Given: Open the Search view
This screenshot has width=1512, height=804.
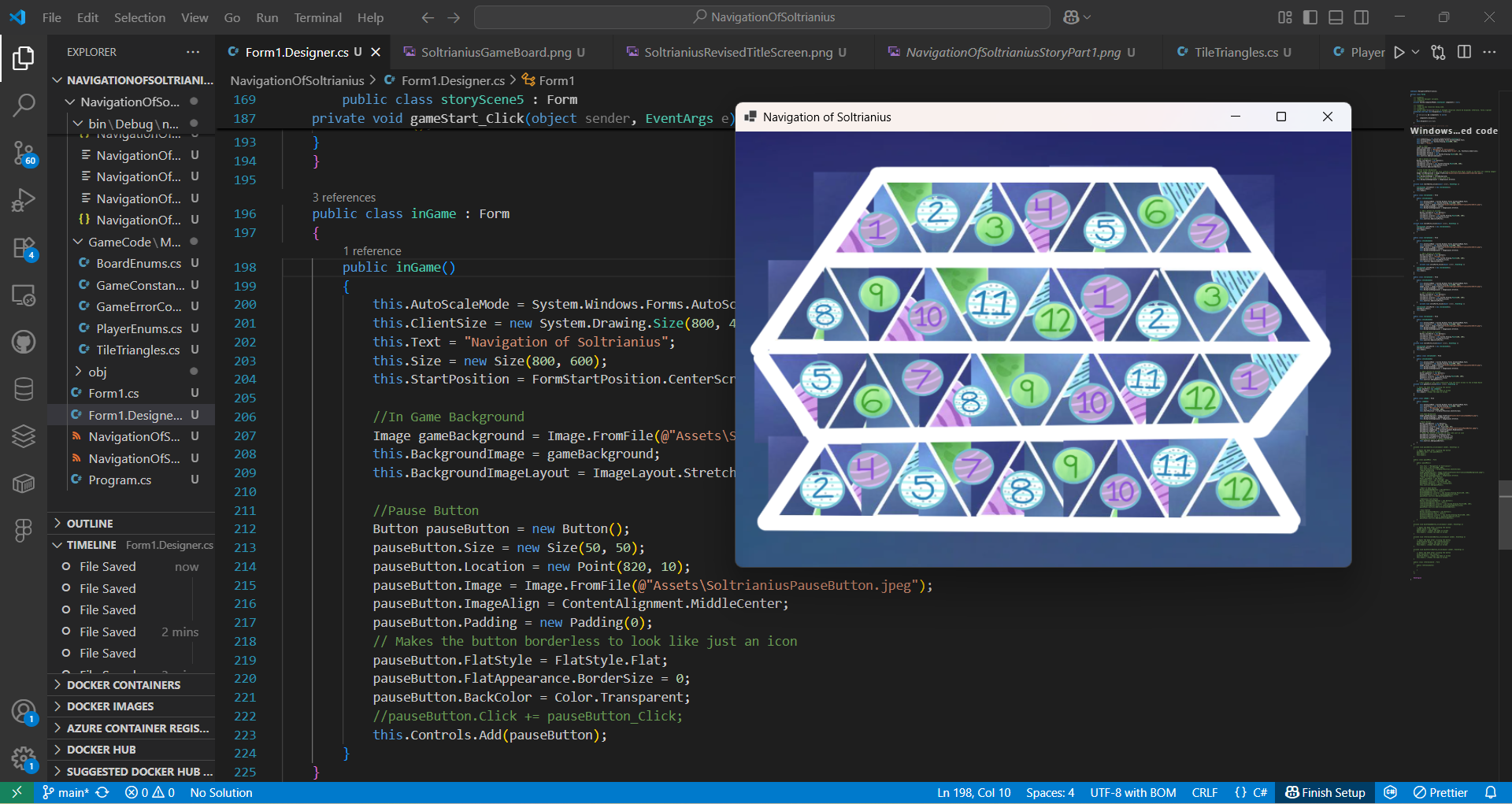Looking at the screenshot, I should [x=24, y=105].
